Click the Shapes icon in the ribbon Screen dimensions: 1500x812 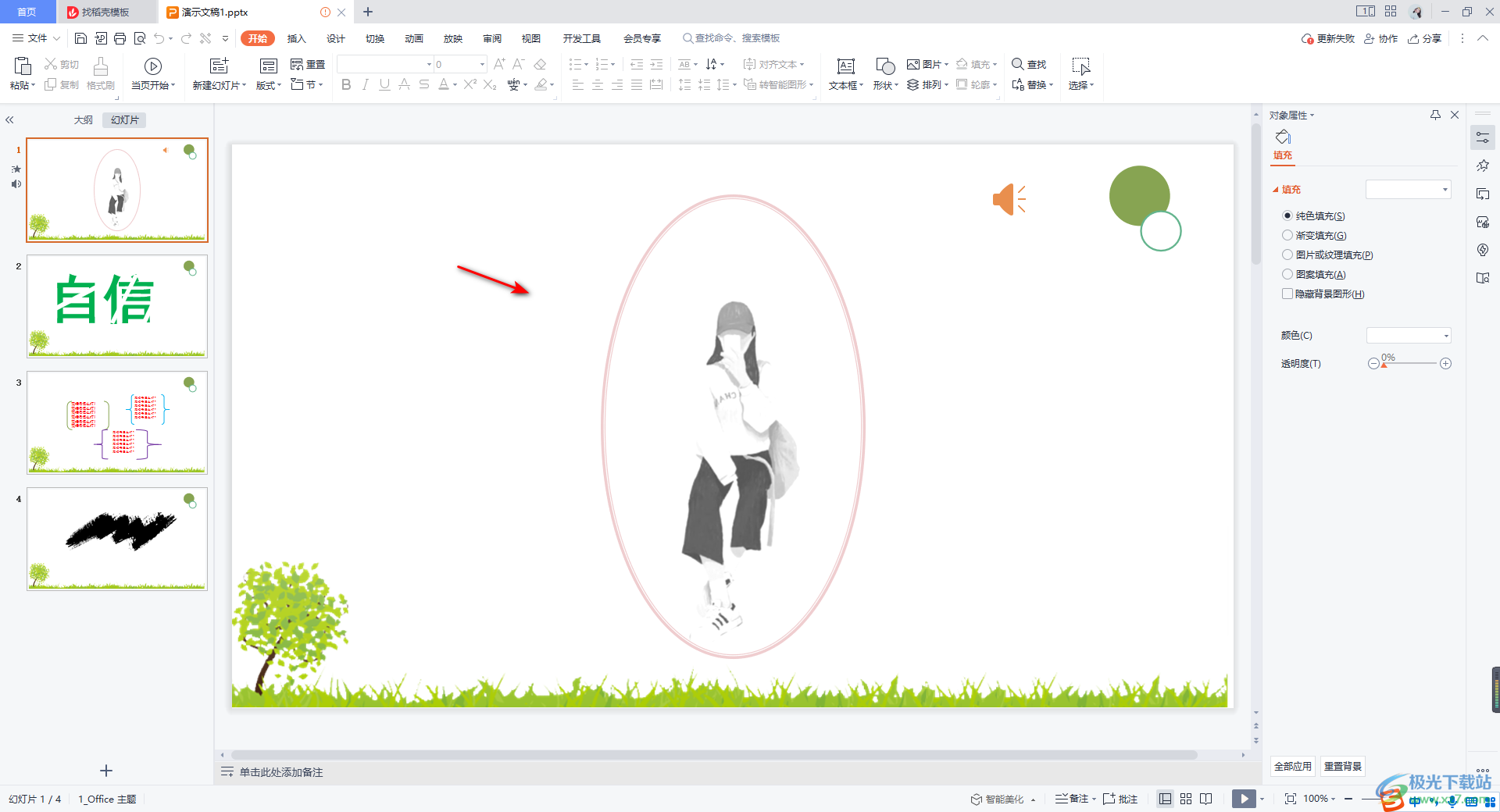pyautogui.click(x=885, y=66)
